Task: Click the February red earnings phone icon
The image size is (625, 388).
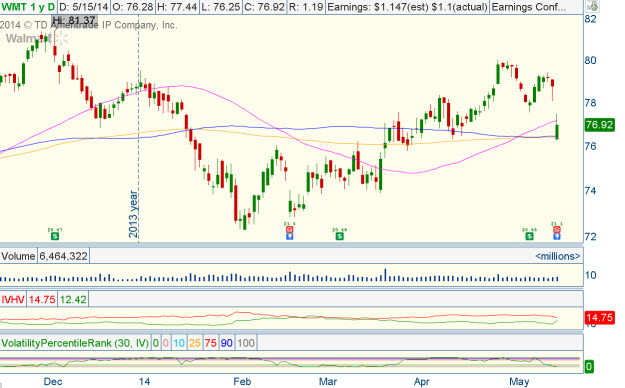Action: [x=289, y=229]
